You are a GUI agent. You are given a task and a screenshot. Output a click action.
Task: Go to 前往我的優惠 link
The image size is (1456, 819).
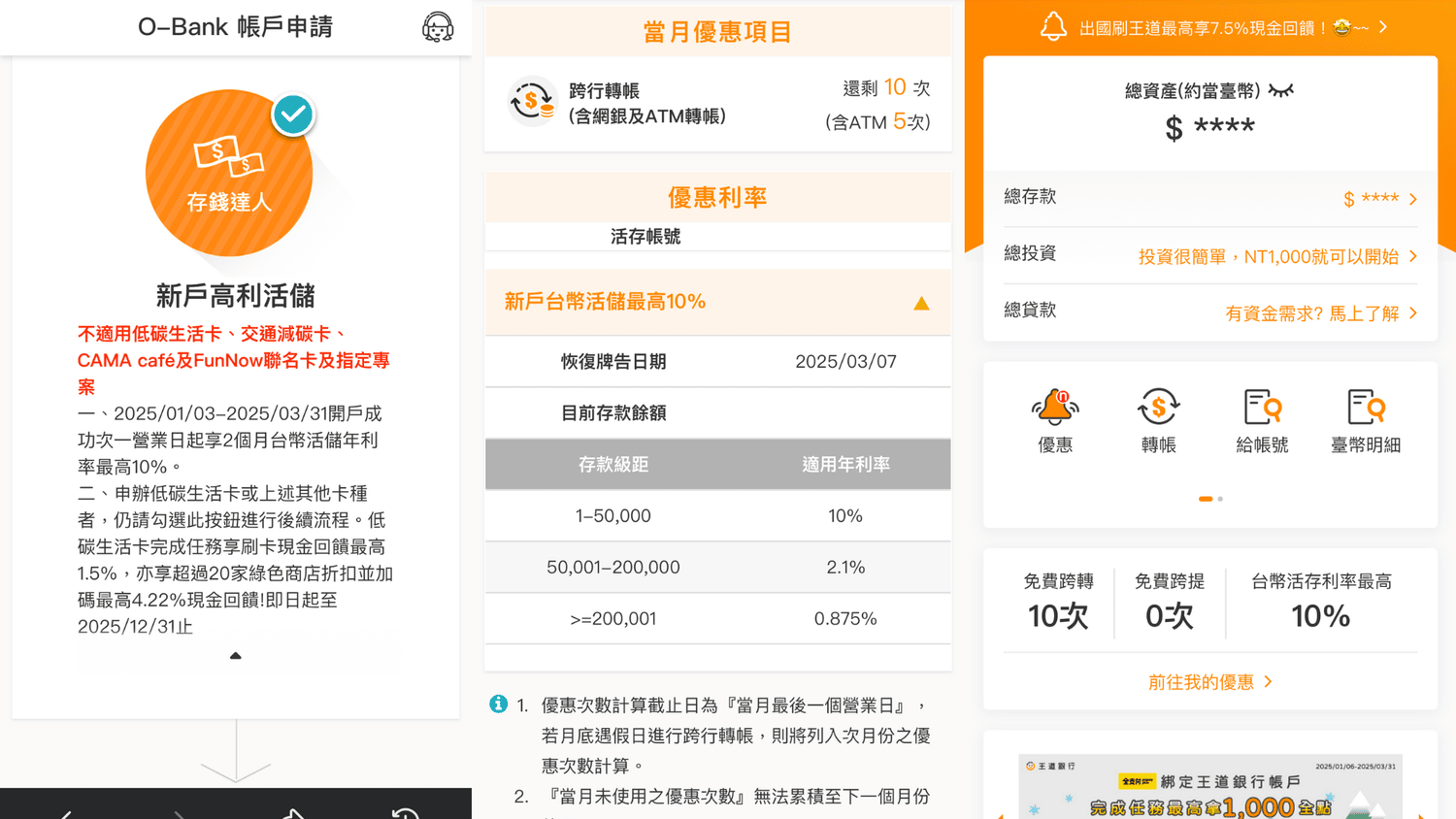point(1201,682)
